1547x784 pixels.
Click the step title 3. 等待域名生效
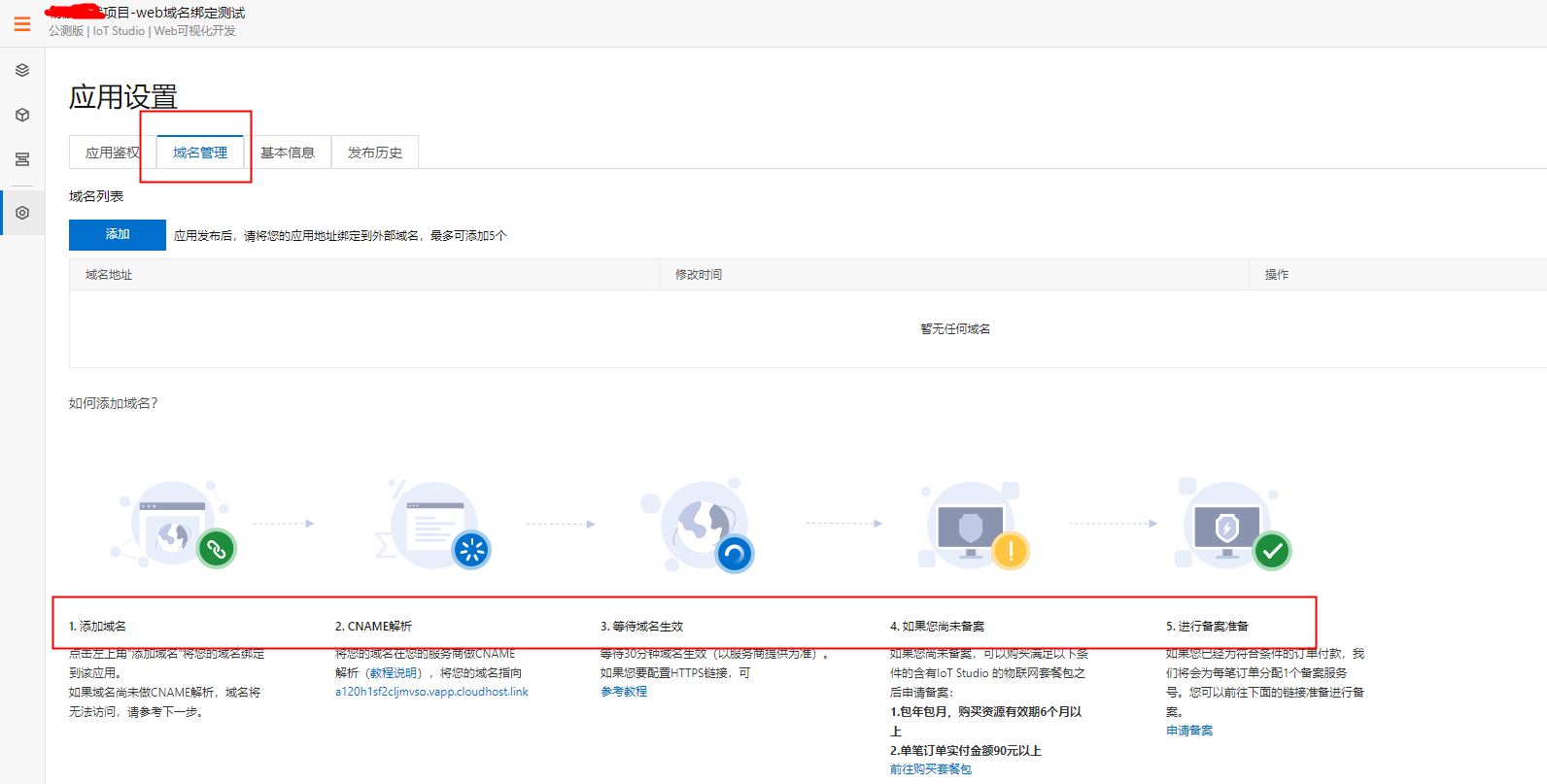(x=641, y=627)
